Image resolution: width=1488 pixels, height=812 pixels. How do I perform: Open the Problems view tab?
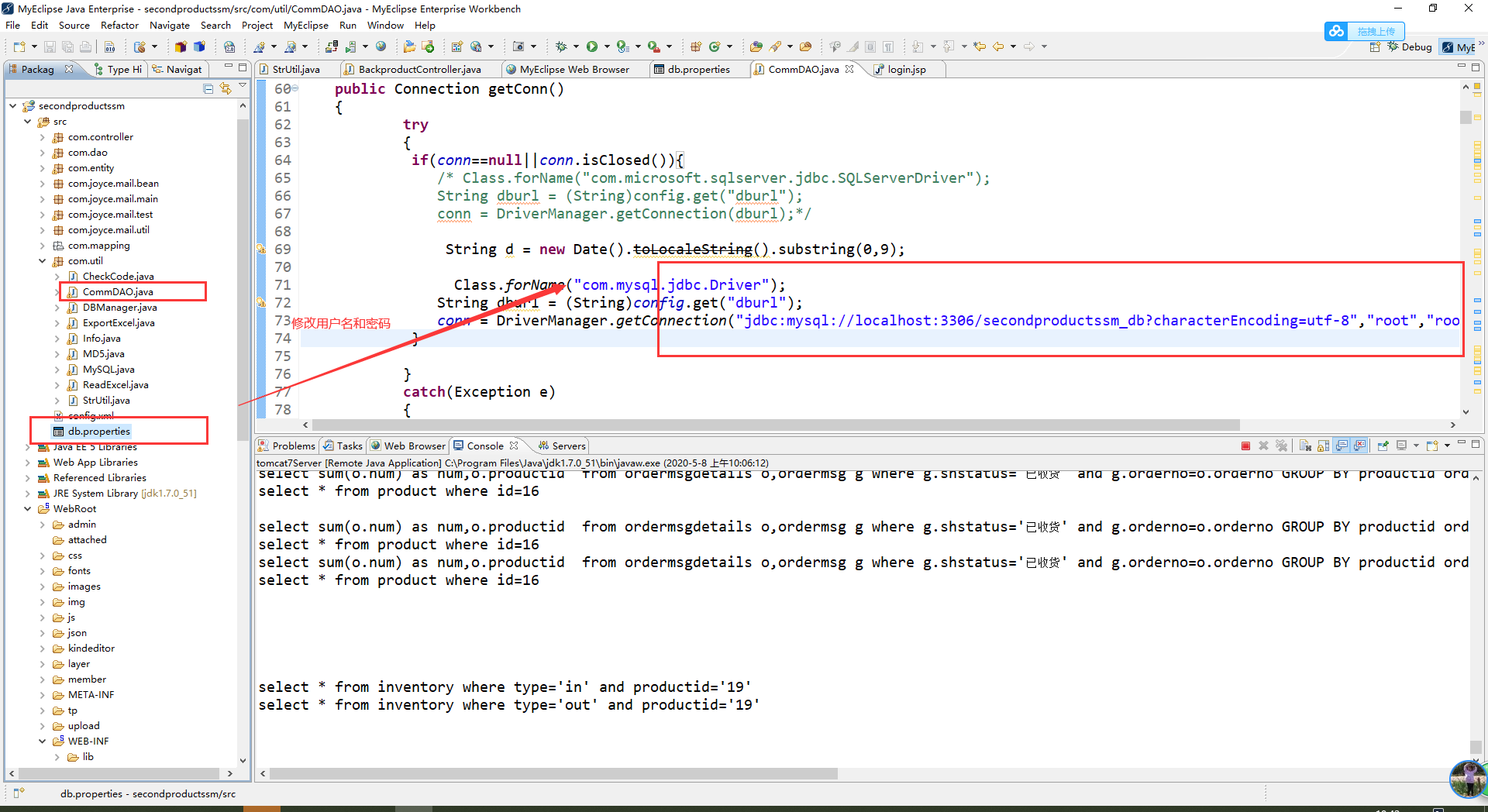tap(287, 446)
